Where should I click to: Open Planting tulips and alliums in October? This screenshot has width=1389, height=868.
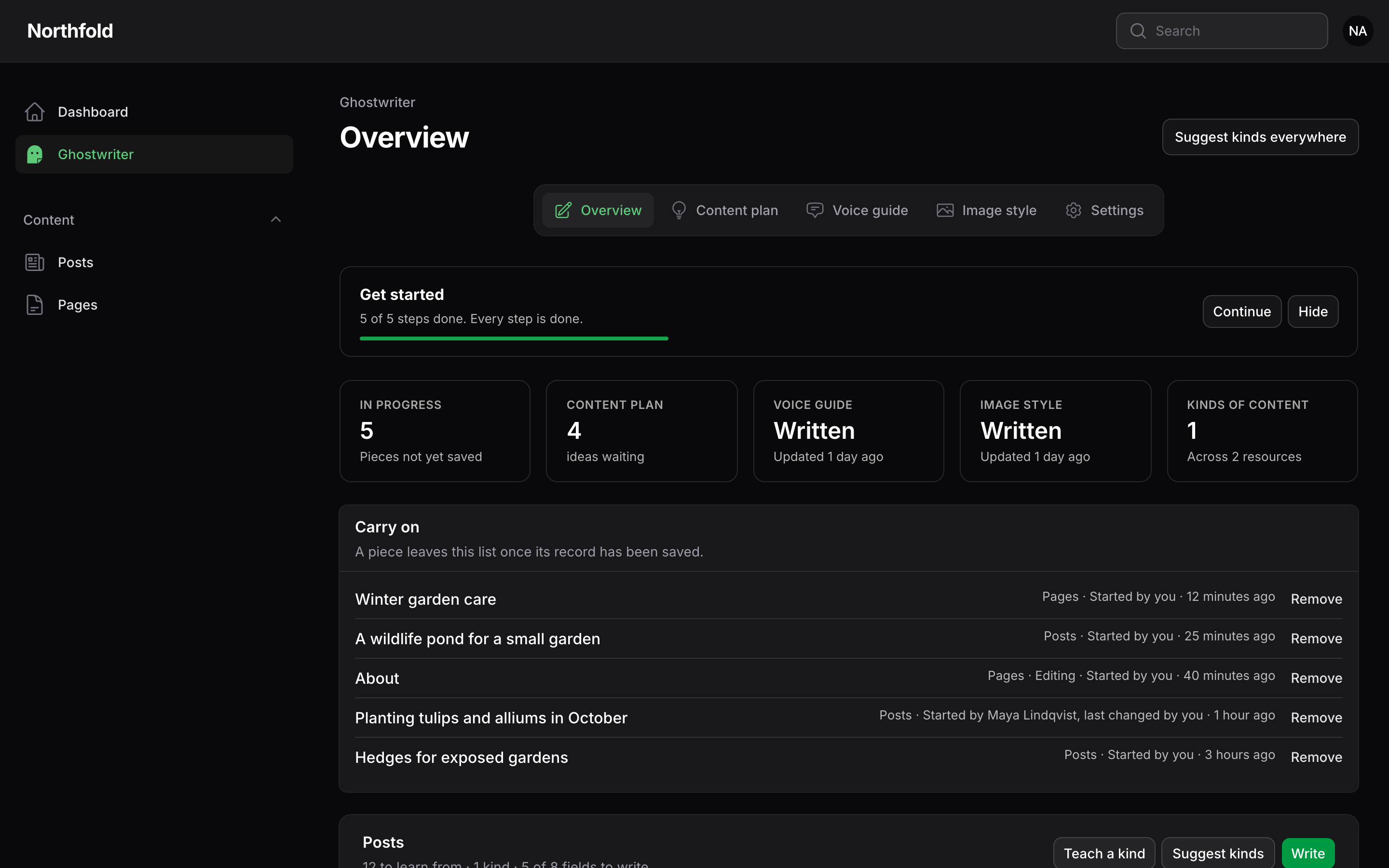[x=491, y=718]
